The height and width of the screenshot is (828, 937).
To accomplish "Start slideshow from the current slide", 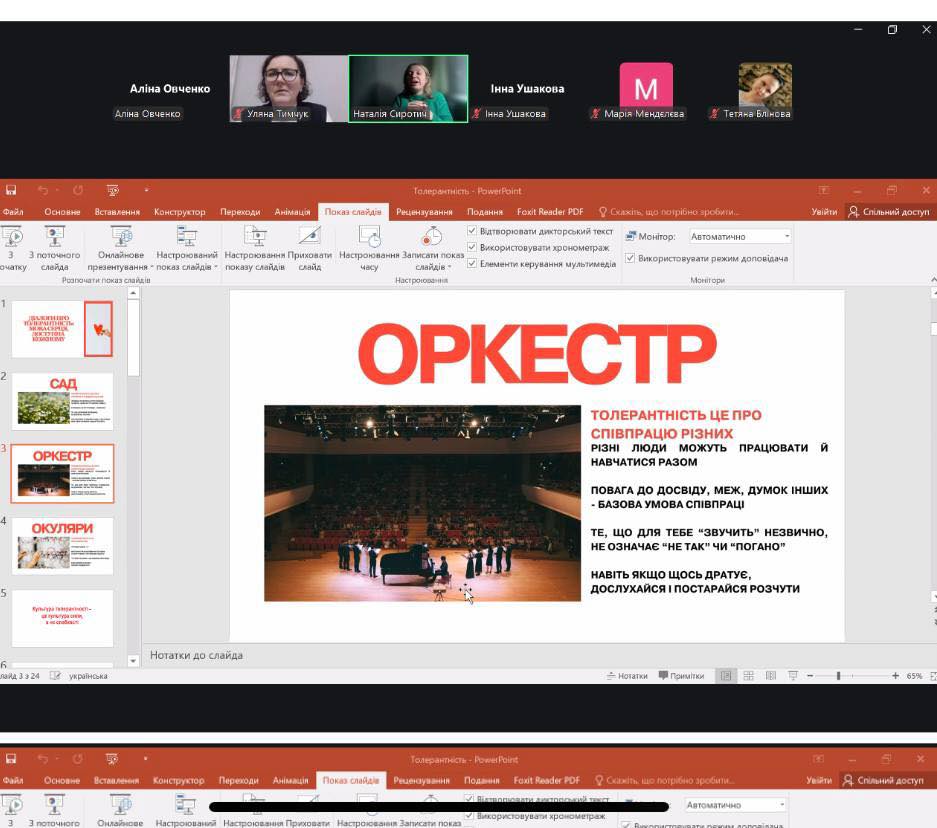I will pos(54,238).
